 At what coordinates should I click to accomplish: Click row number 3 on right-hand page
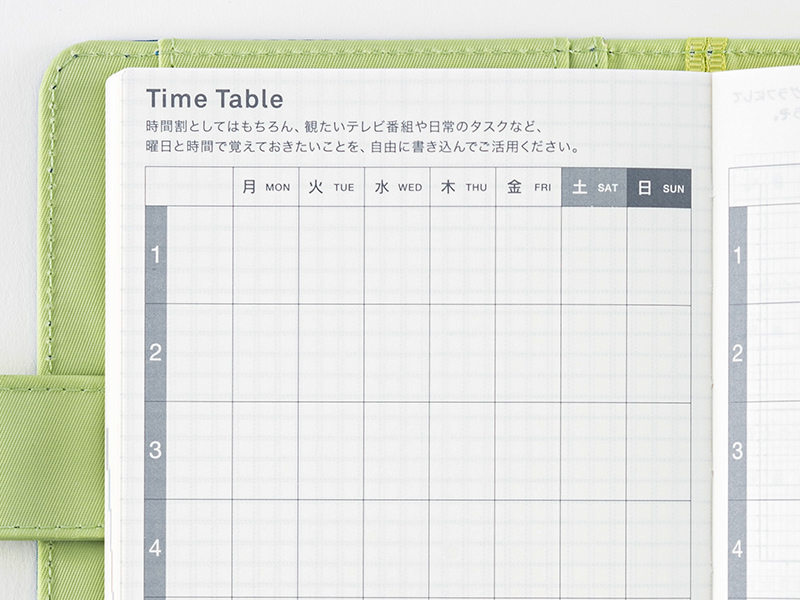[738, 450]
